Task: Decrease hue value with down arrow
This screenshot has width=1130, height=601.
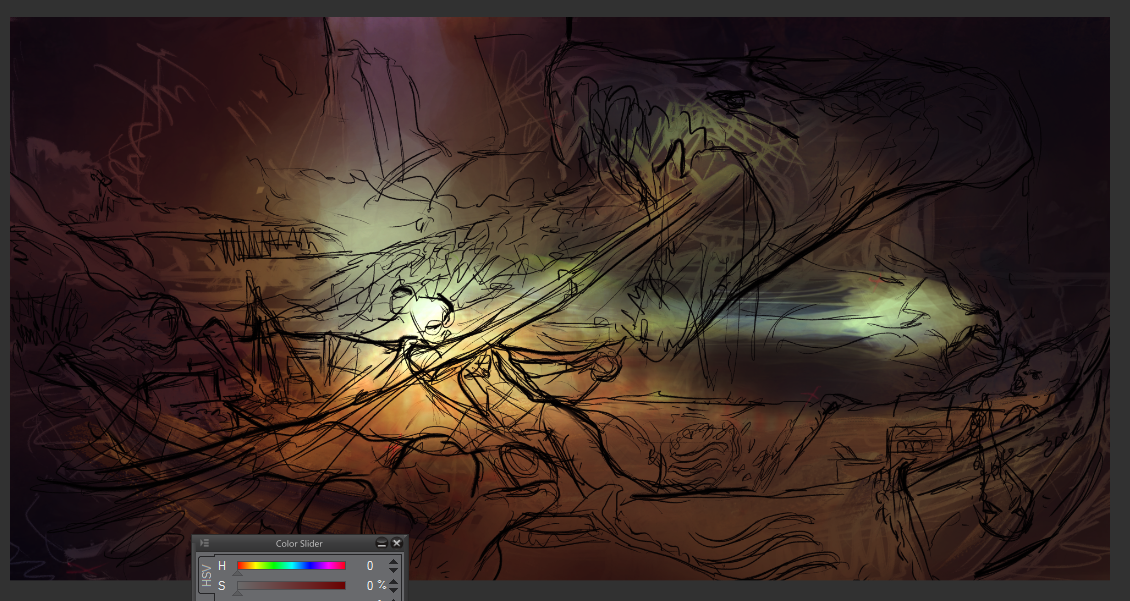Action: 393,570
